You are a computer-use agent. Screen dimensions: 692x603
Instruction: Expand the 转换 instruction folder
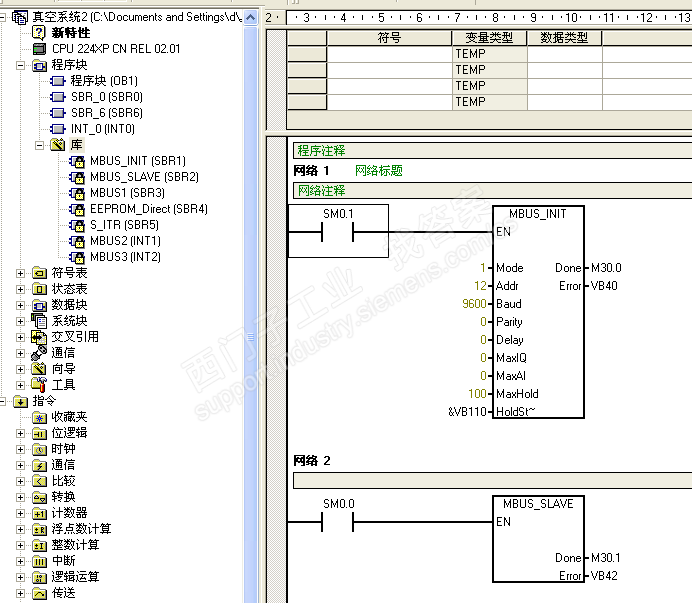(x=20, y=497)
